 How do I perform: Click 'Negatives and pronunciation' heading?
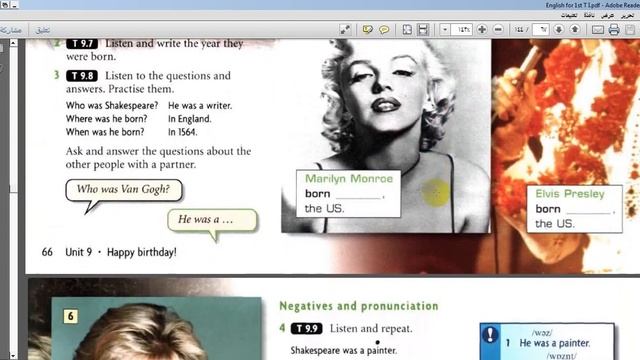(359, 306)
